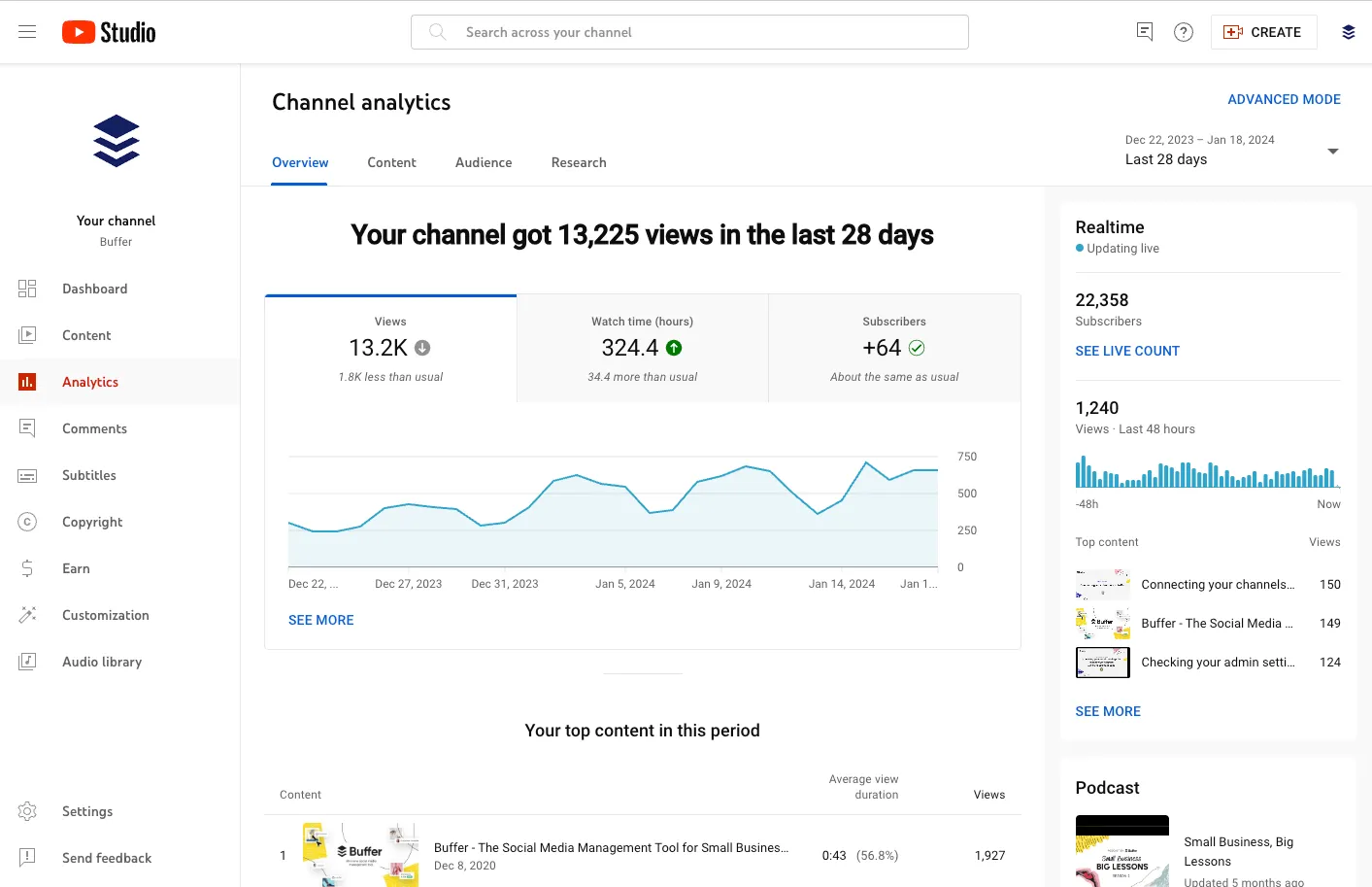Image resolution: width=1372 pixels, height=887 pixels.
Task: Open thumbnail of top content row 1
Action: (x=360, y=855)
